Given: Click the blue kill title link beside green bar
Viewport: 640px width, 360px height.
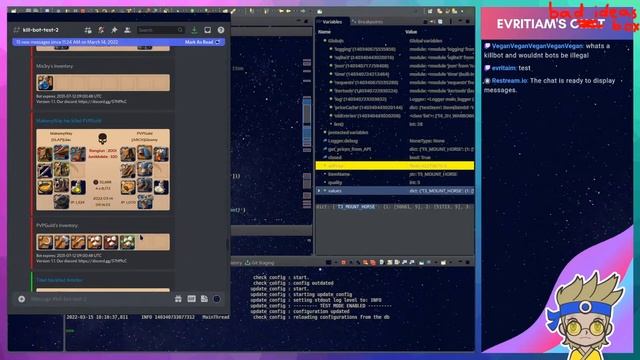Looking at the screenshot, I should pos(60,280).
